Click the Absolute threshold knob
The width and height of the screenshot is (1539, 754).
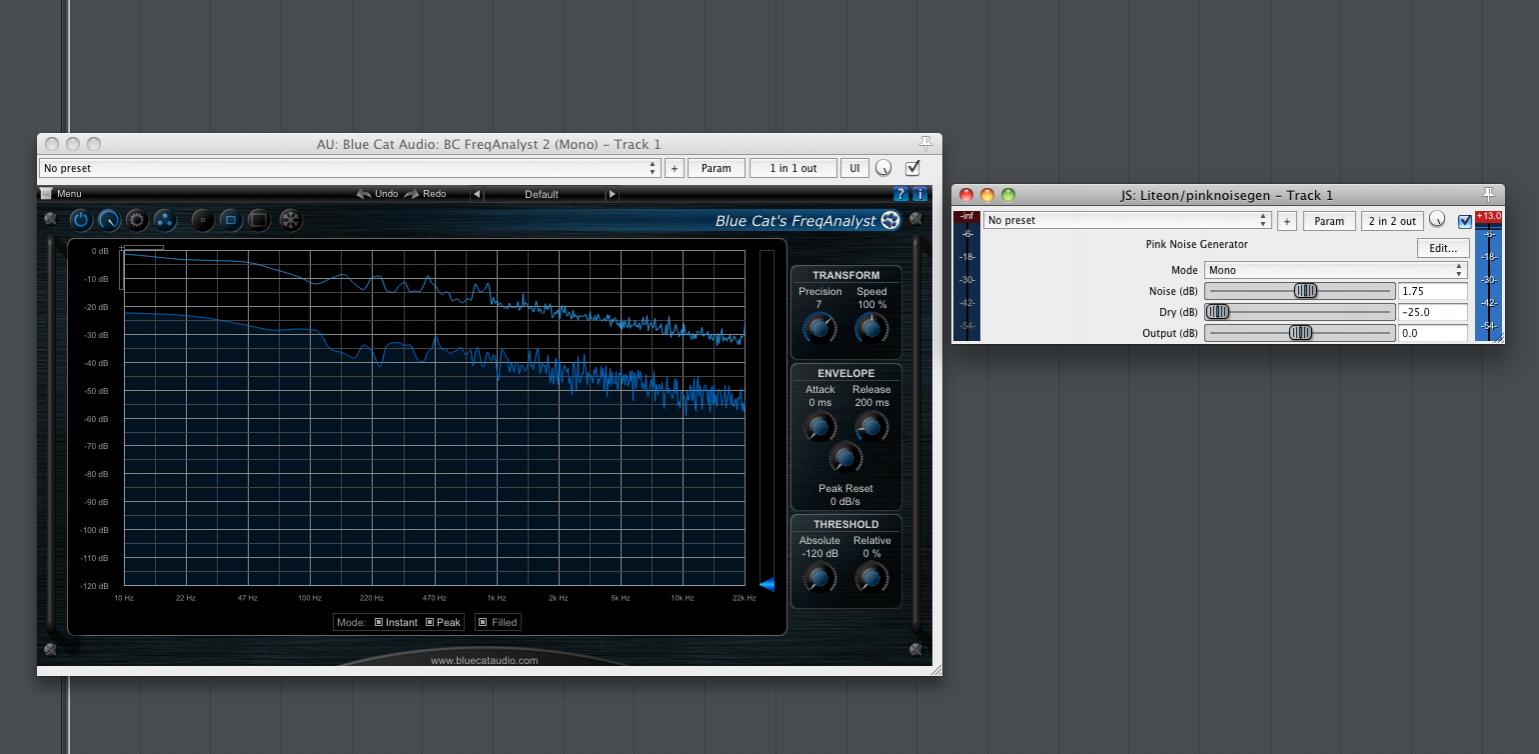pos(819,578)
